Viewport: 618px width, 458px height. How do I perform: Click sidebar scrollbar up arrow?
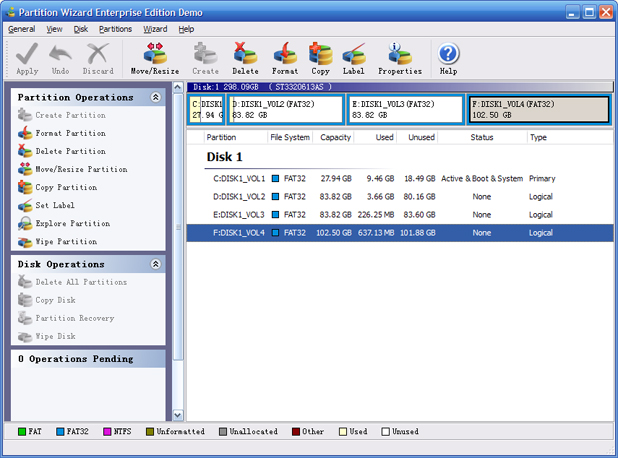coord(178,87)
